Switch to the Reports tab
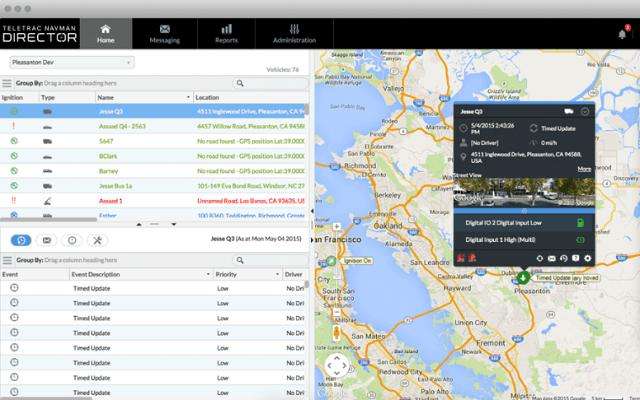The image size is (640, 400). [x=227, y=34]
